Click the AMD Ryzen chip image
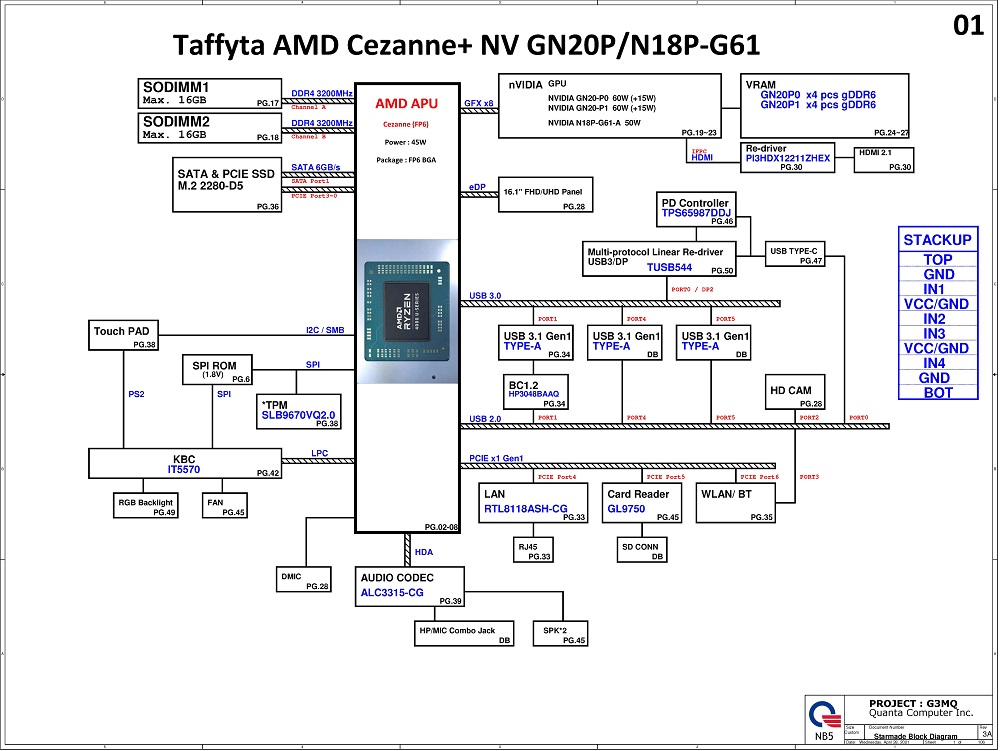 coord(408,312)
